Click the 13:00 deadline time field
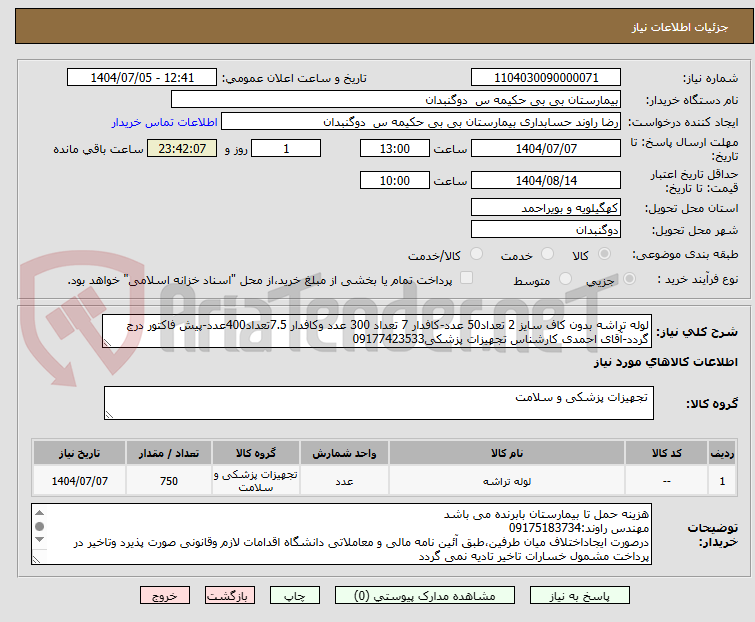755x622 pixels. [x=394, y=148]
